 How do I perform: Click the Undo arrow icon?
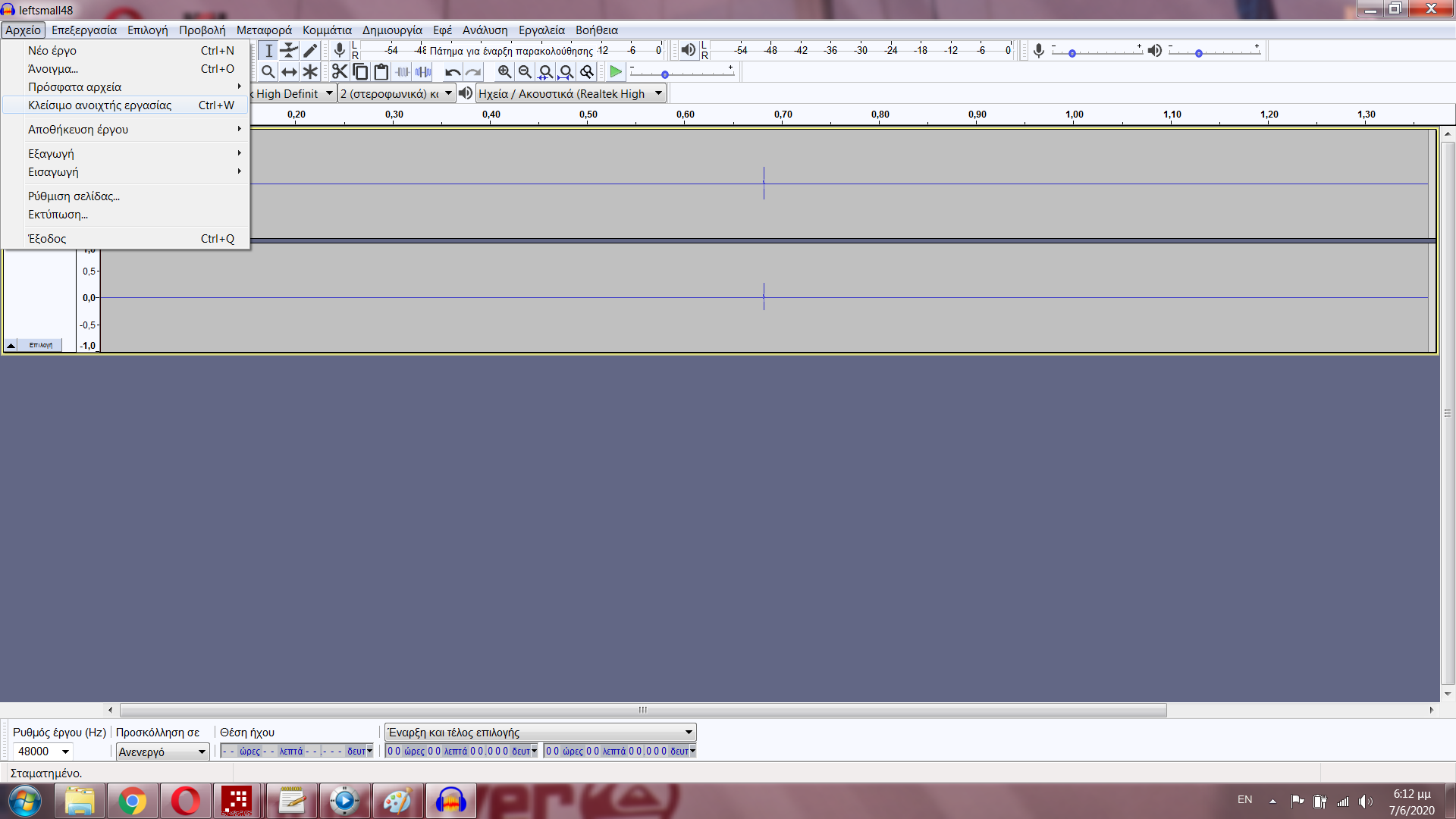pyautogui.click(x=452, y=72)
